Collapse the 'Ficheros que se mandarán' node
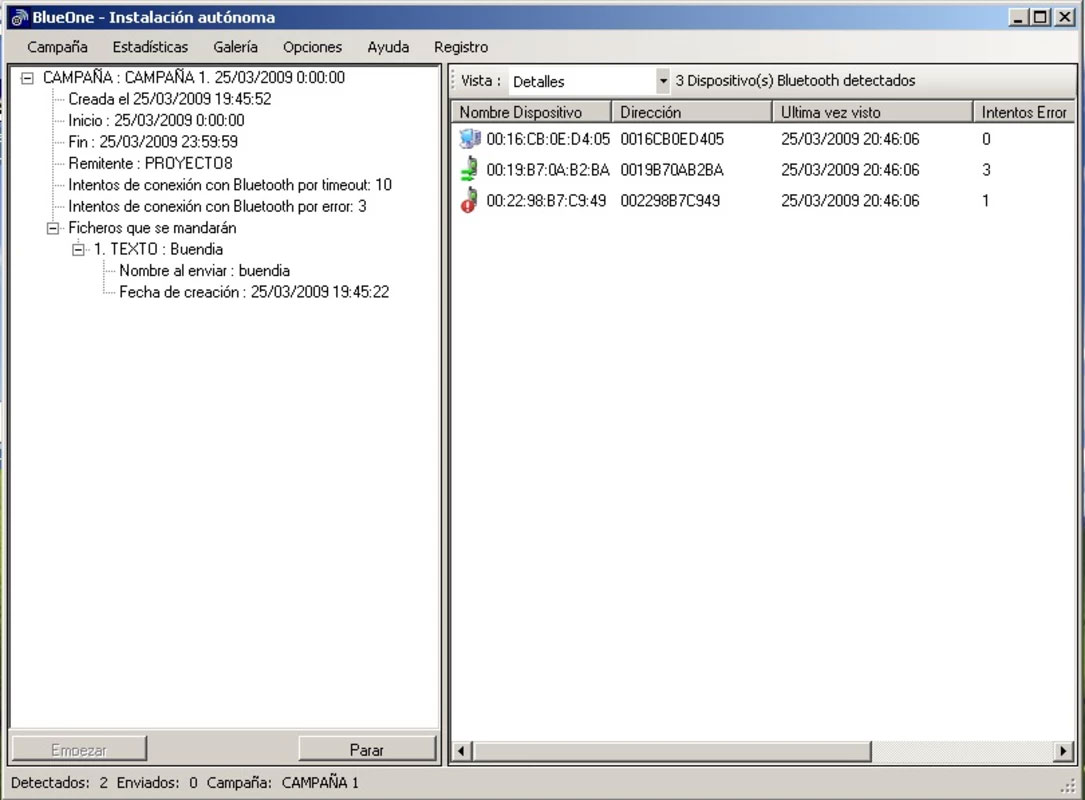Screen dimensions: 1085x800 click(x=53, y=228)
